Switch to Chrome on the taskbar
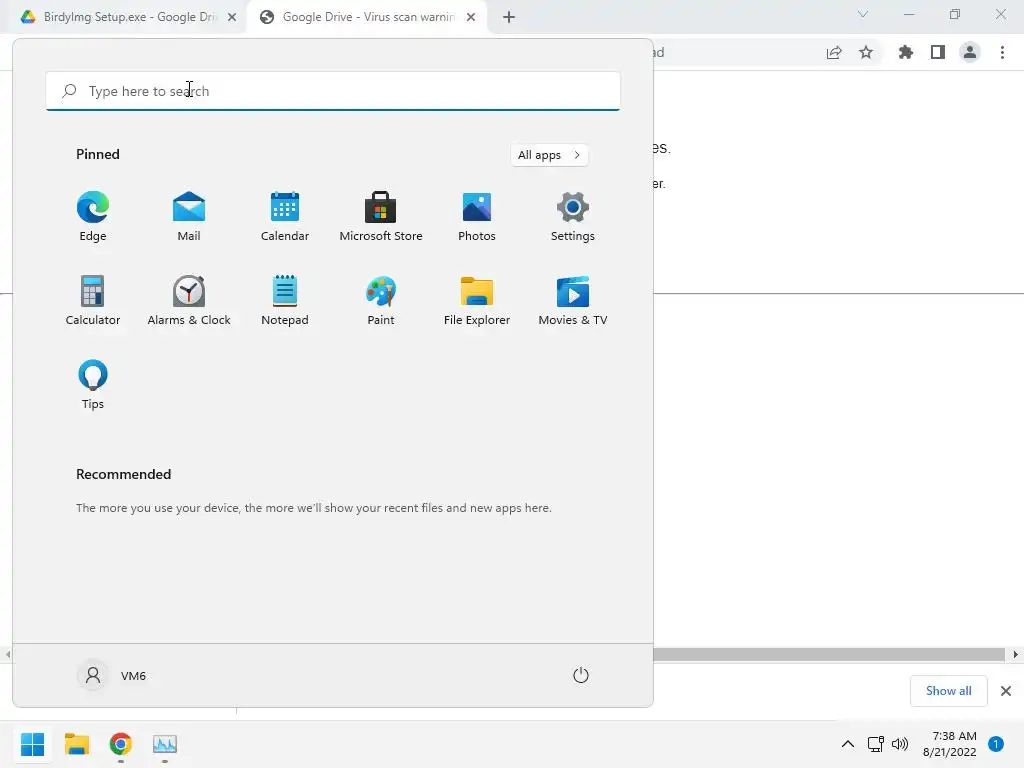This screenshot has width=1024, height=768. [x=121, y=744]
